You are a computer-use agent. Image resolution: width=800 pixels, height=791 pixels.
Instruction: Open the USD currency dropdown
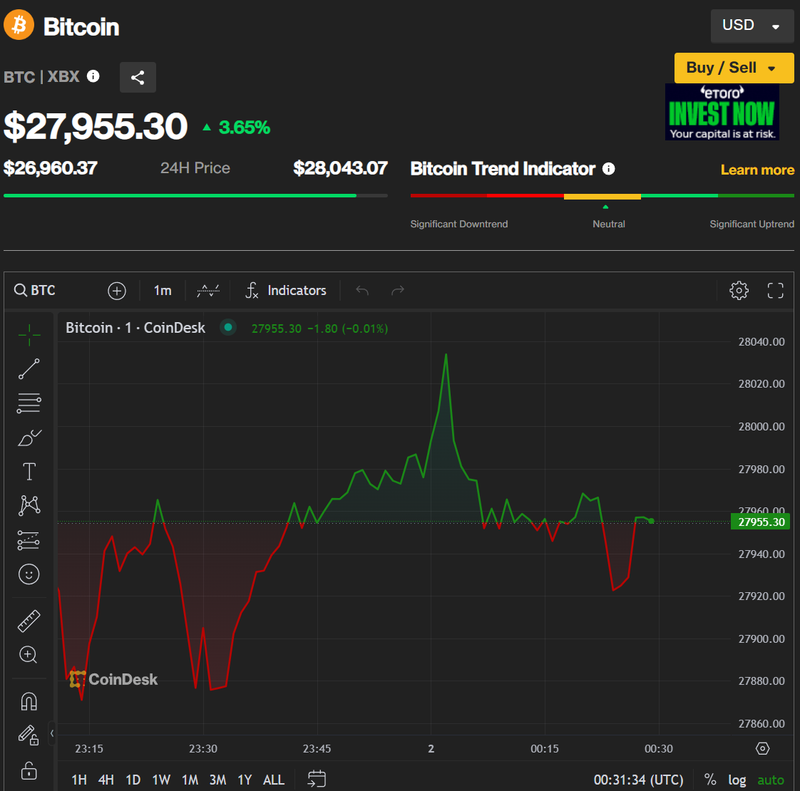[x=751, y=25]
